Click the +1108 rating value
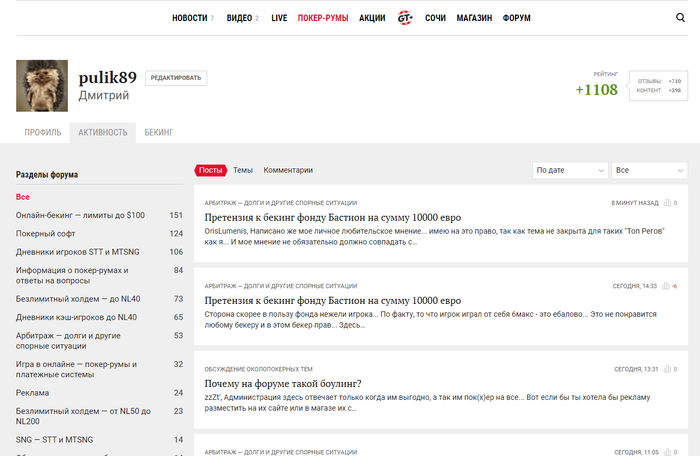The width and height of the screenshot is (700, 456). pos(596,90)
